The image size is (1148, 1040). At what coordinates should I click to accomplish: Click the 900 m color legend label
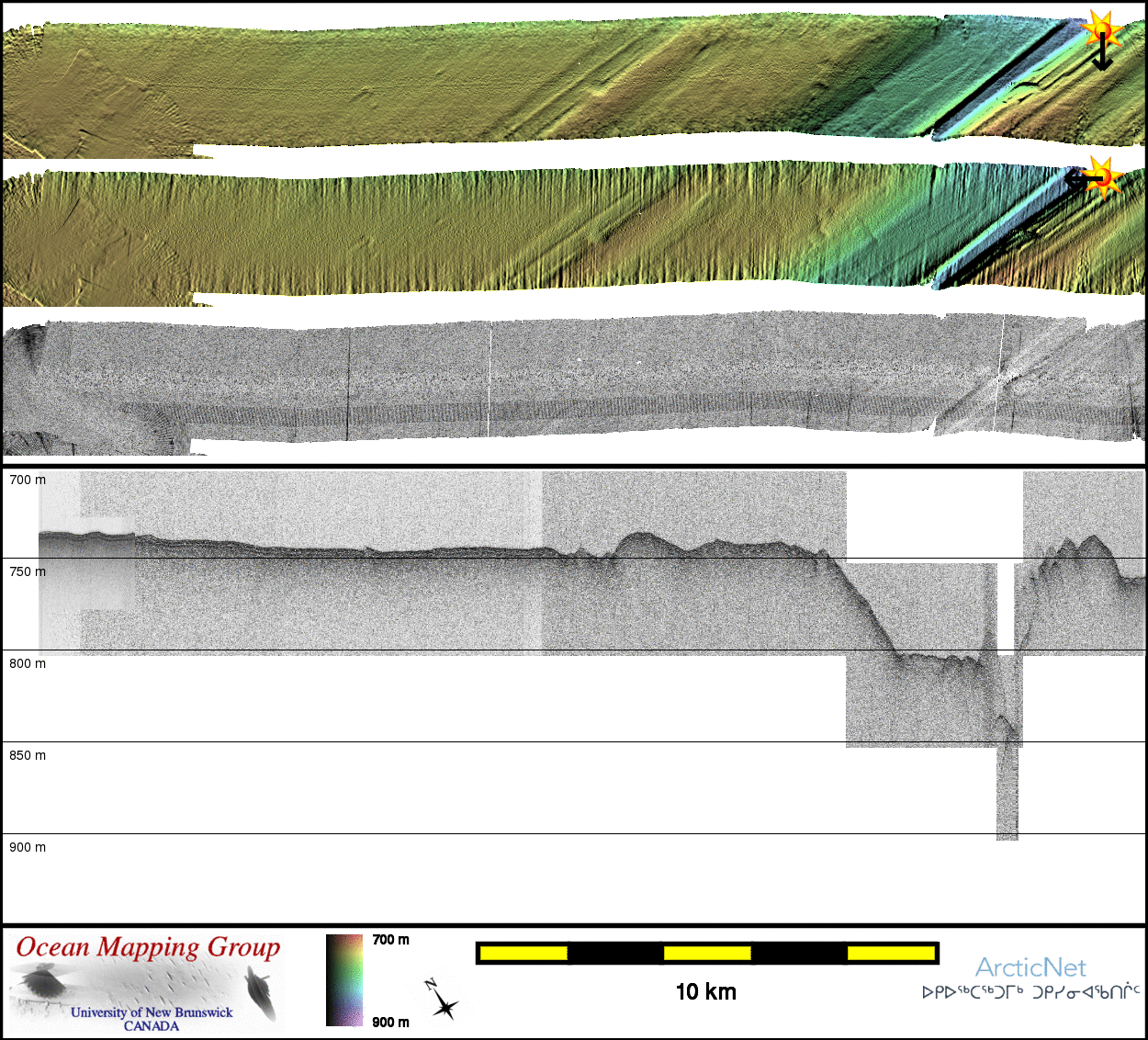pyautogui.click(x=390, y=1022)
